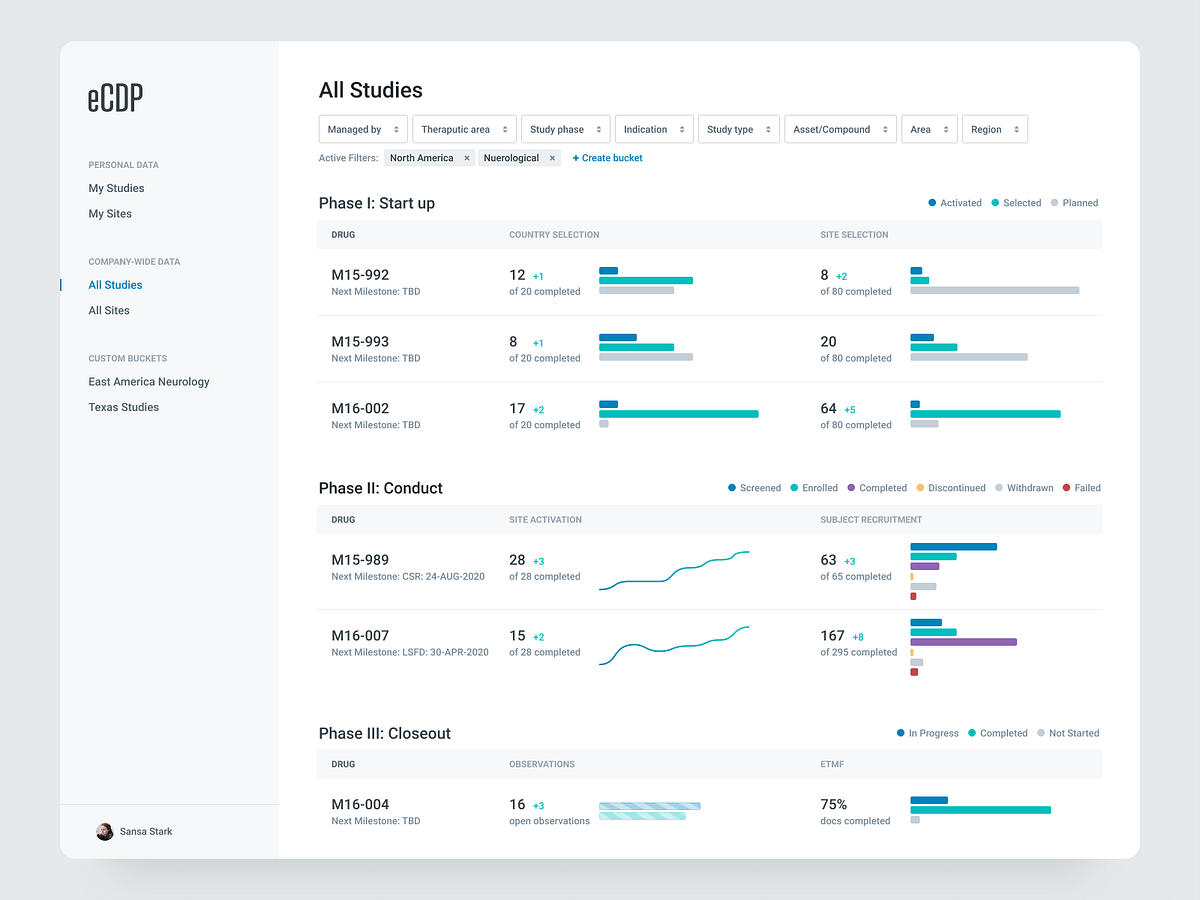Viewport: 1200px width, 900px height.
Task: Toggle the In Progress legend in Phase III
Action: pos(899,733)
